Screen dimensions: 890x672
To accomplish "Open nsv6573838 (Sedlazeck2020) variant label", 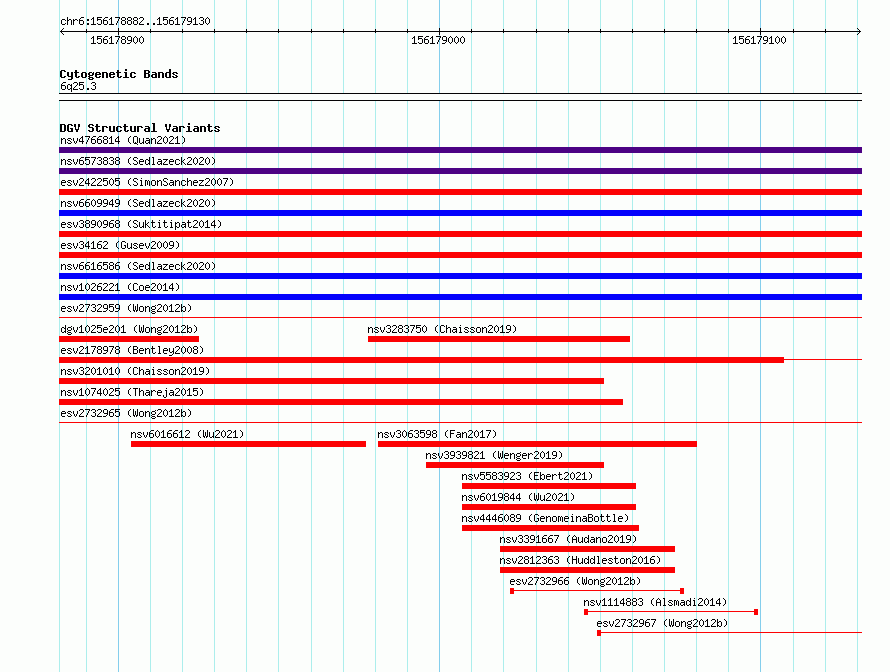I will click(x=138, y=161).
